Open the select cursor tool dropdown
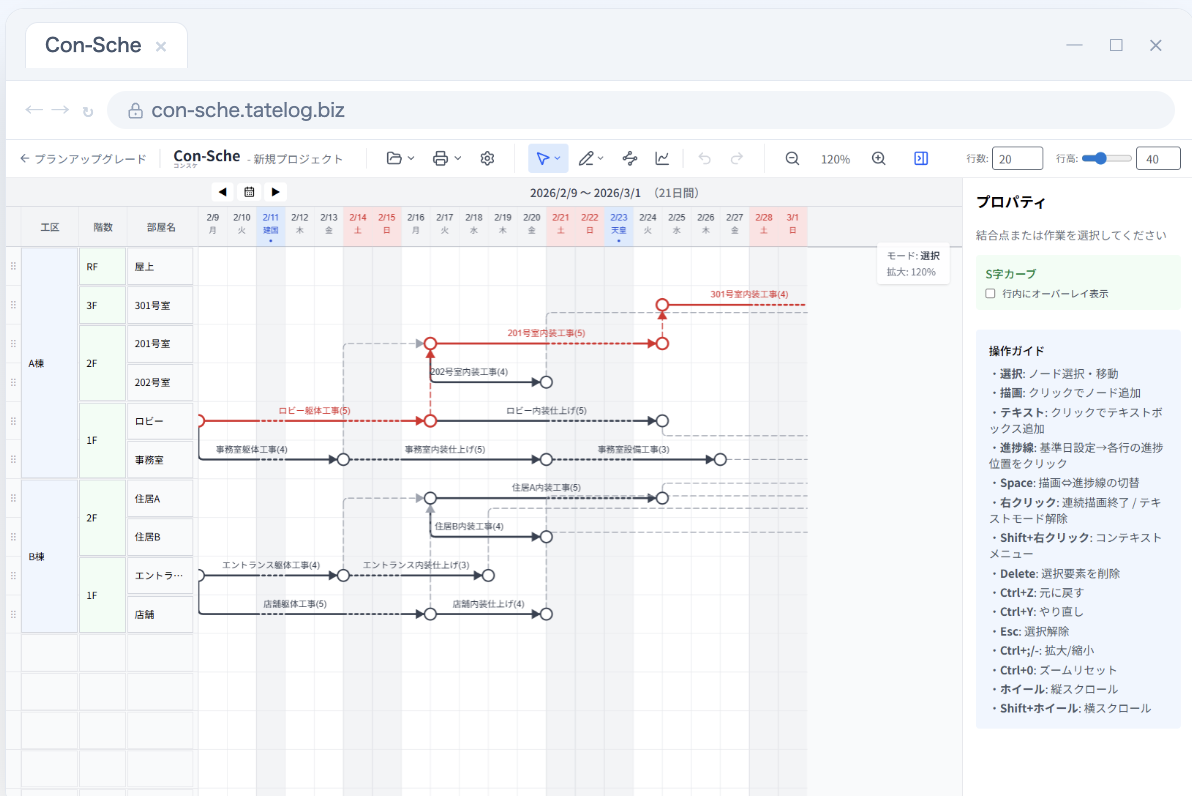1192x796 pixels. [548, 158]
